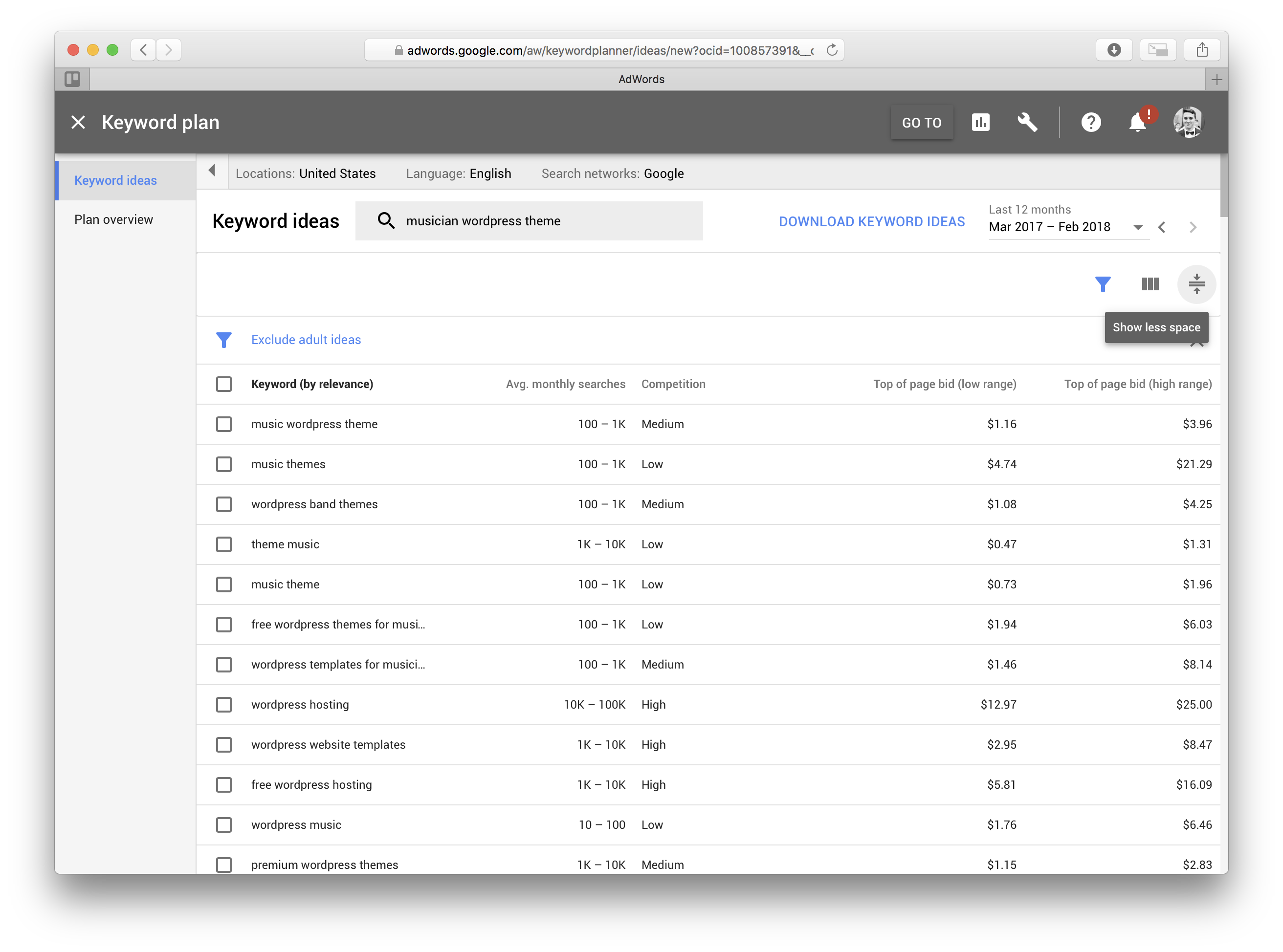Toggle the select-all keywords header checkbox
Image resolution: width=1283 pixels, height=952 pixels.
pos(224,384)
